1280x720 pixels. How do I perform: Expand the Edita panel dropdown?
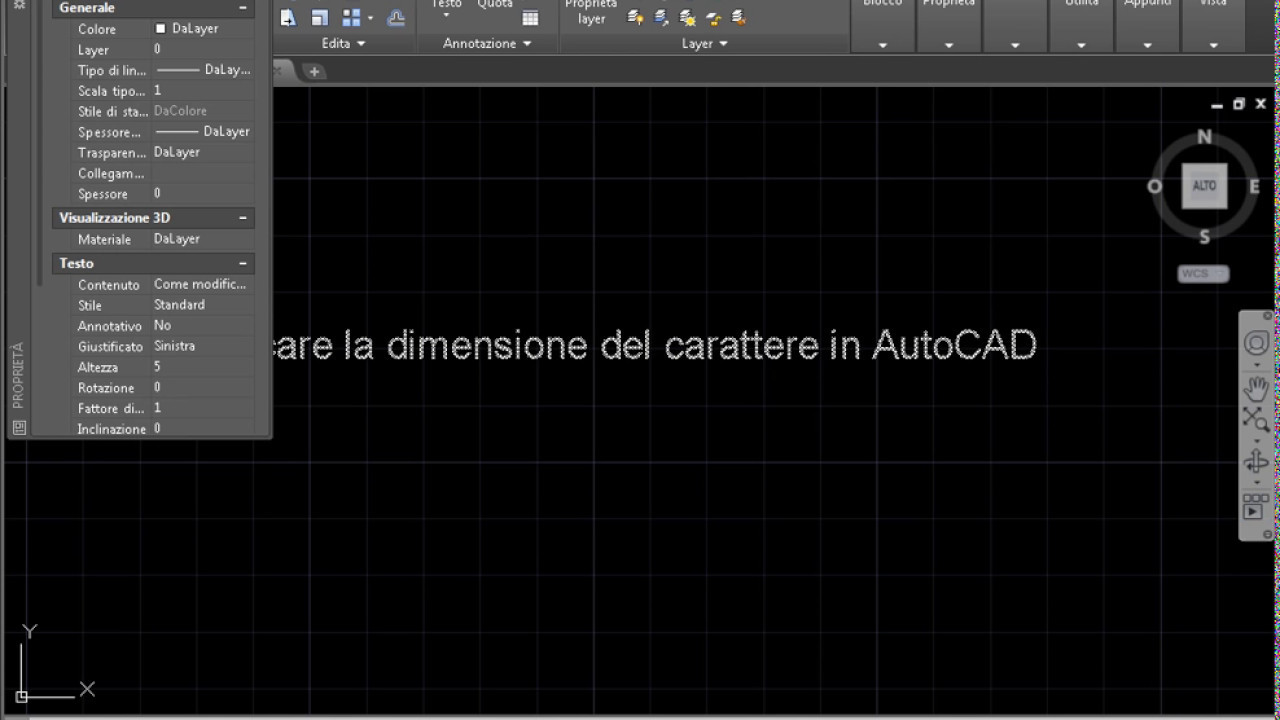pyautogui.click(x=343, y=44)
